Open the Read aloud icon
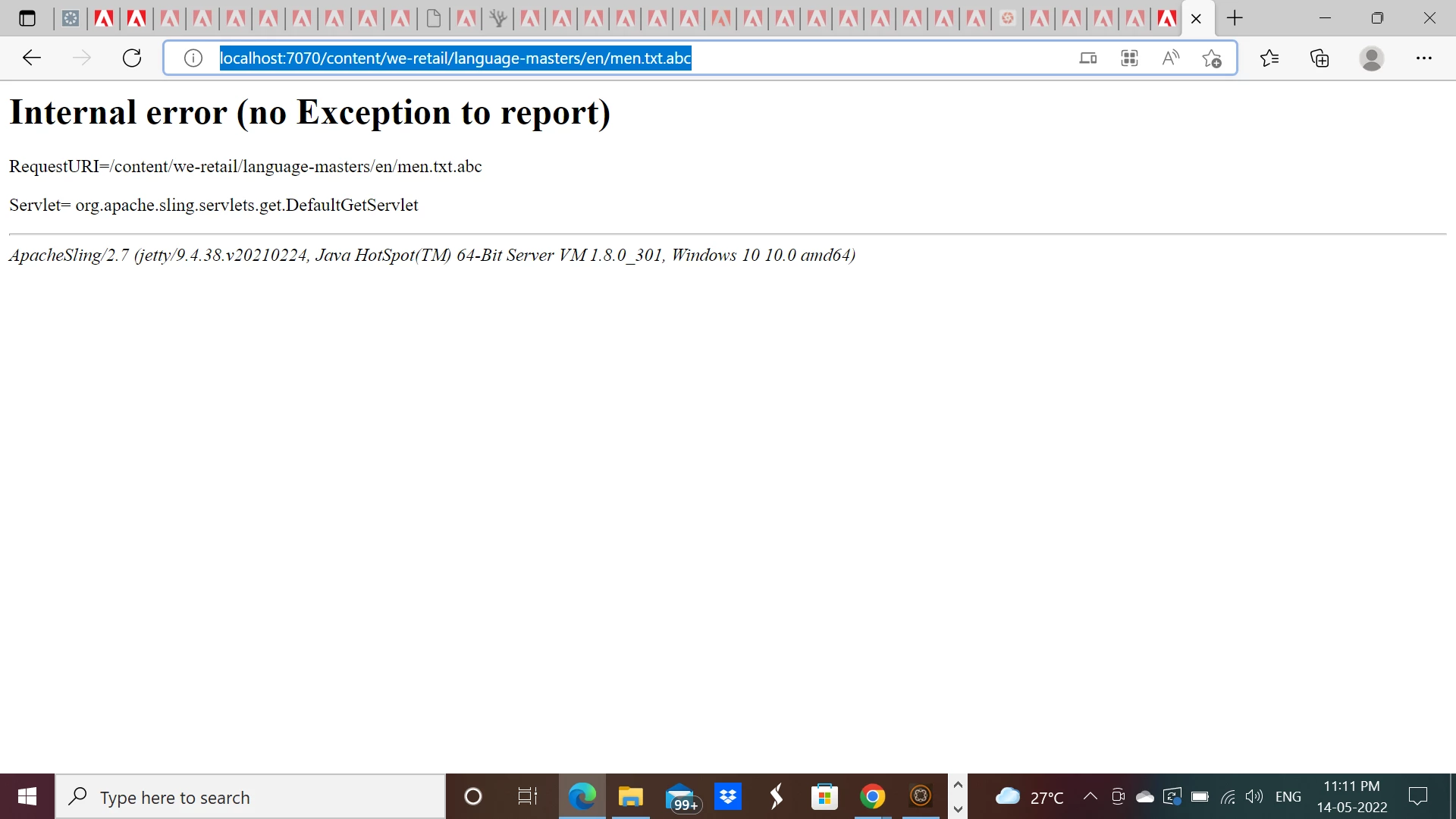The image size is (1456, 819). coord(1170,58)
